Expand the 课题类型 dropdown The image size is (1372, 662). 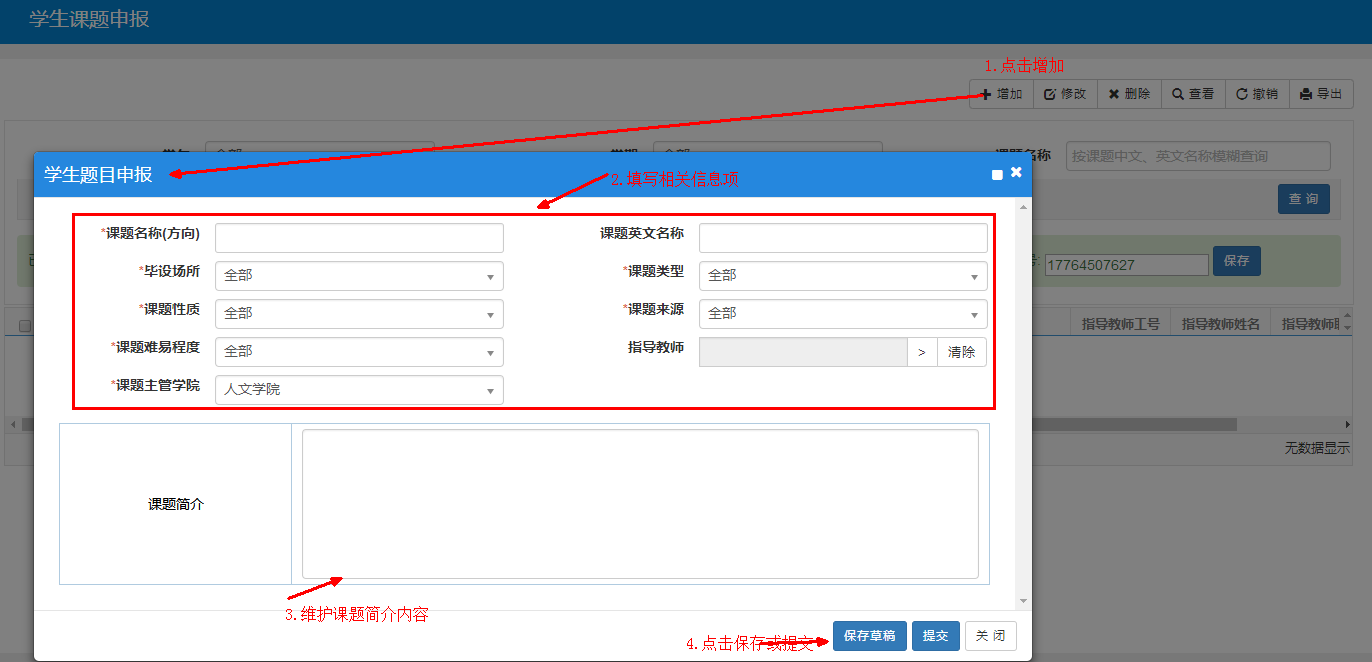843,276
